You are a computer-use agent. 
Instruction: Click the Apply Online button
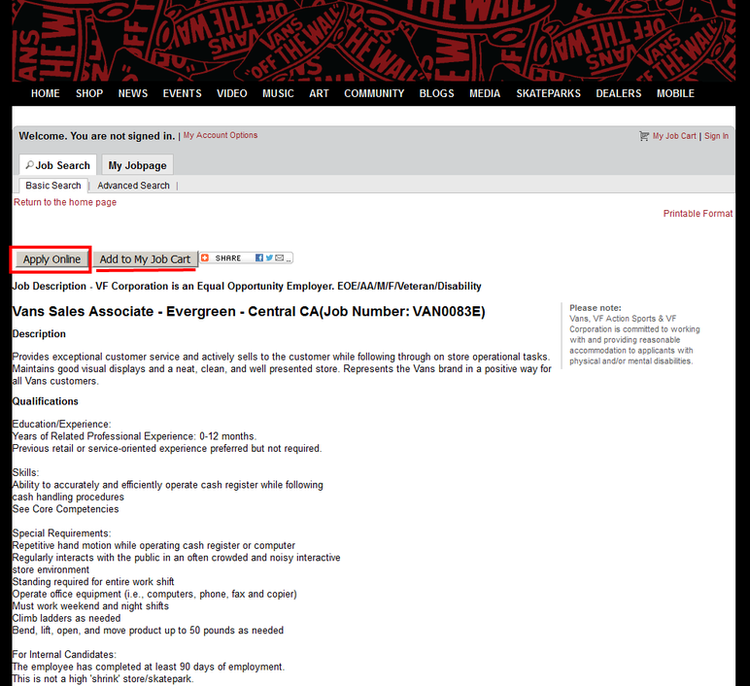[52, 259]
